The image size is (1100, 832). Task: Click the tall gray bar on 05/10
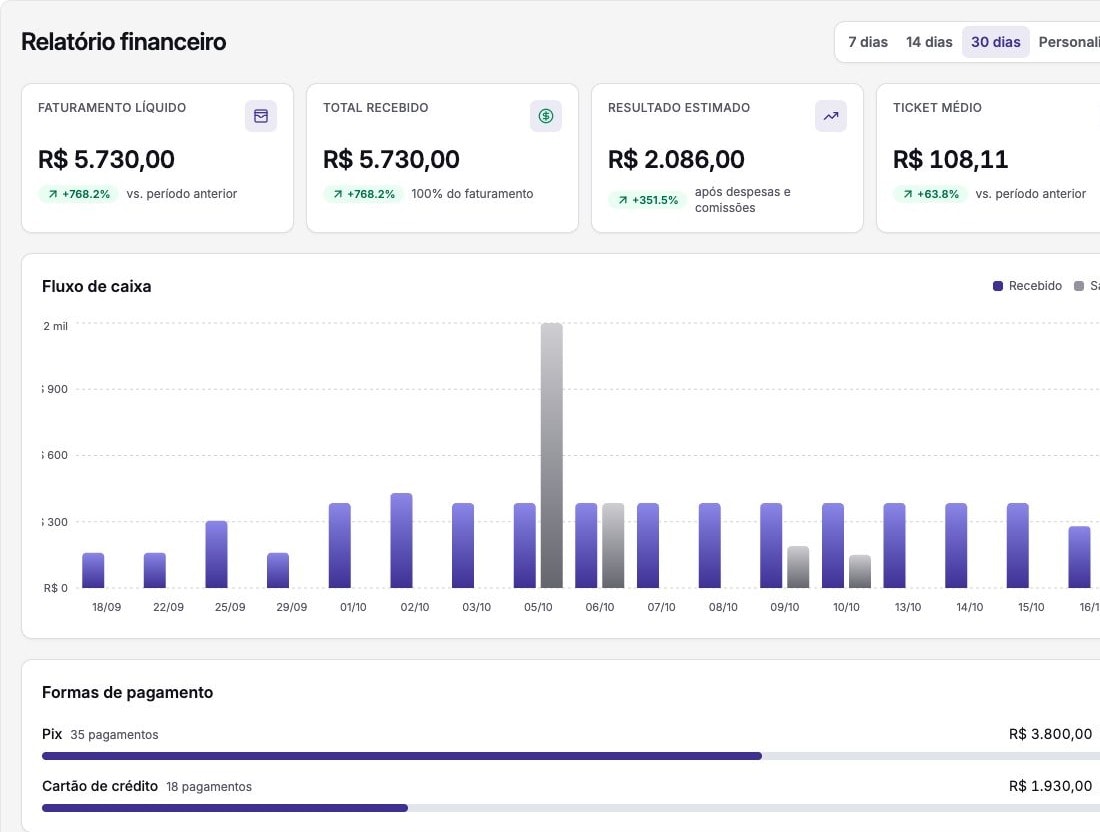pyautogui.click(x=551, y=455)
